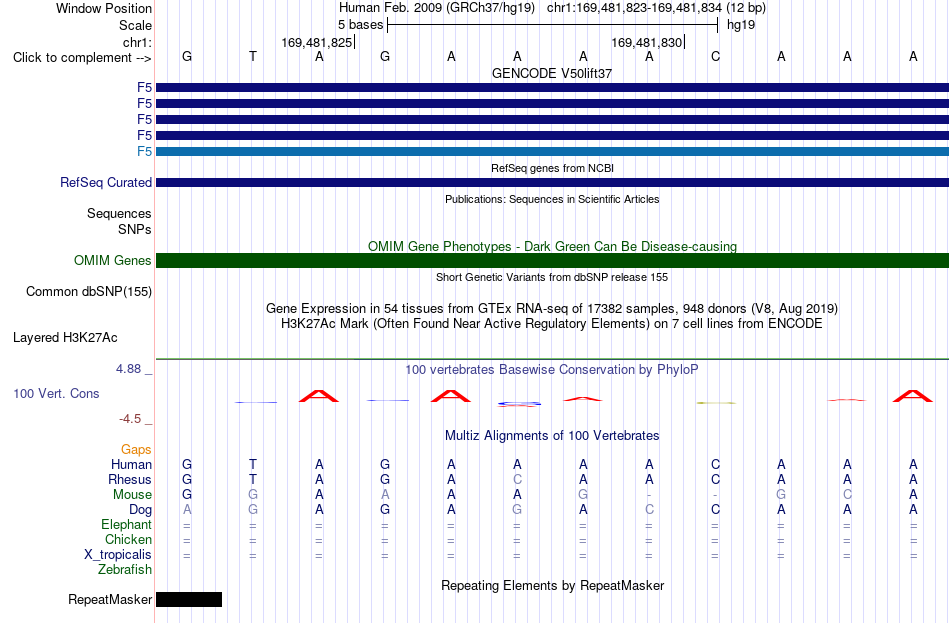The image size is (950, 623).
Task: Click the RefSeq Curated label
Action: pos(106,182)
